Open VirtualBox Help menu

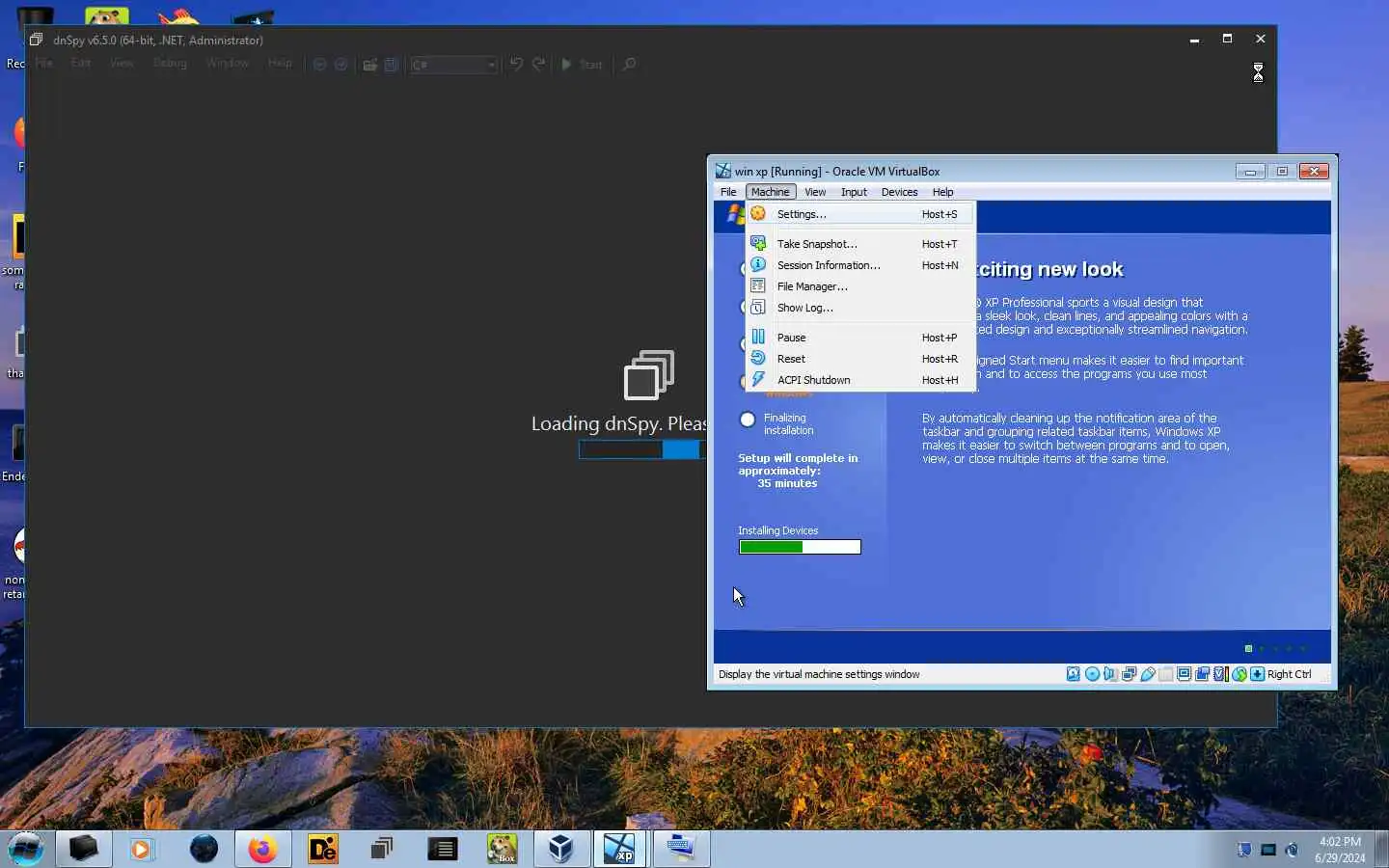pyautogui.click(x=942, y=192)
